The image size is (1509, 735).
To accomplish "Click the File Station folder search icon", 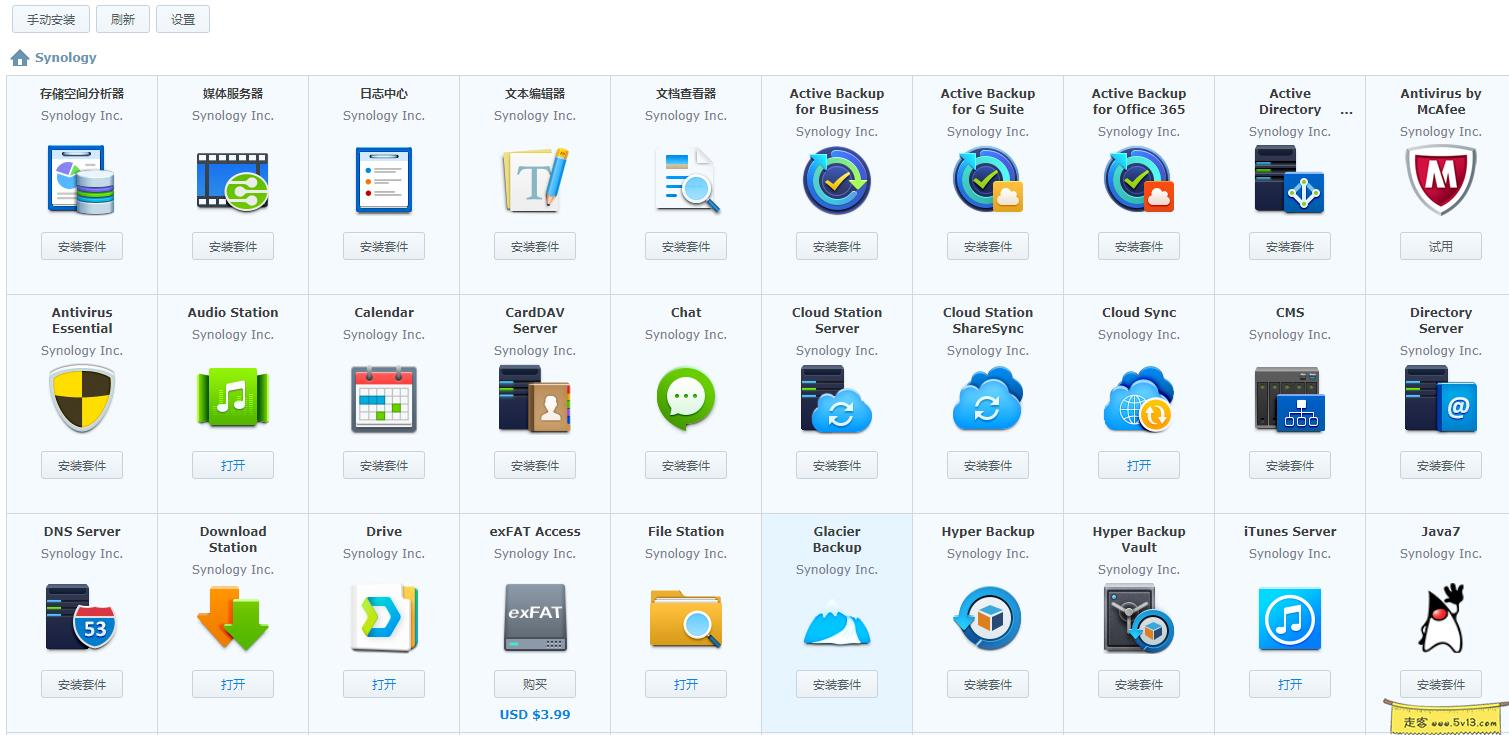I will 685,617.
